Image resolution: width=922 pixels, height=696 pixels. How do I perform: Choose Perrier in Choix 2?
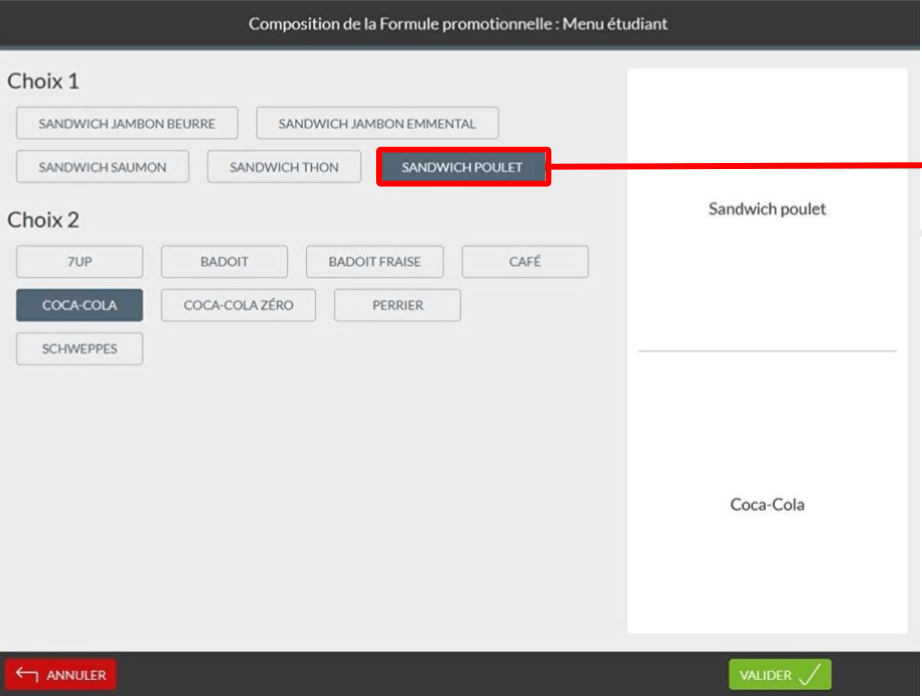[x=397, y=305]
